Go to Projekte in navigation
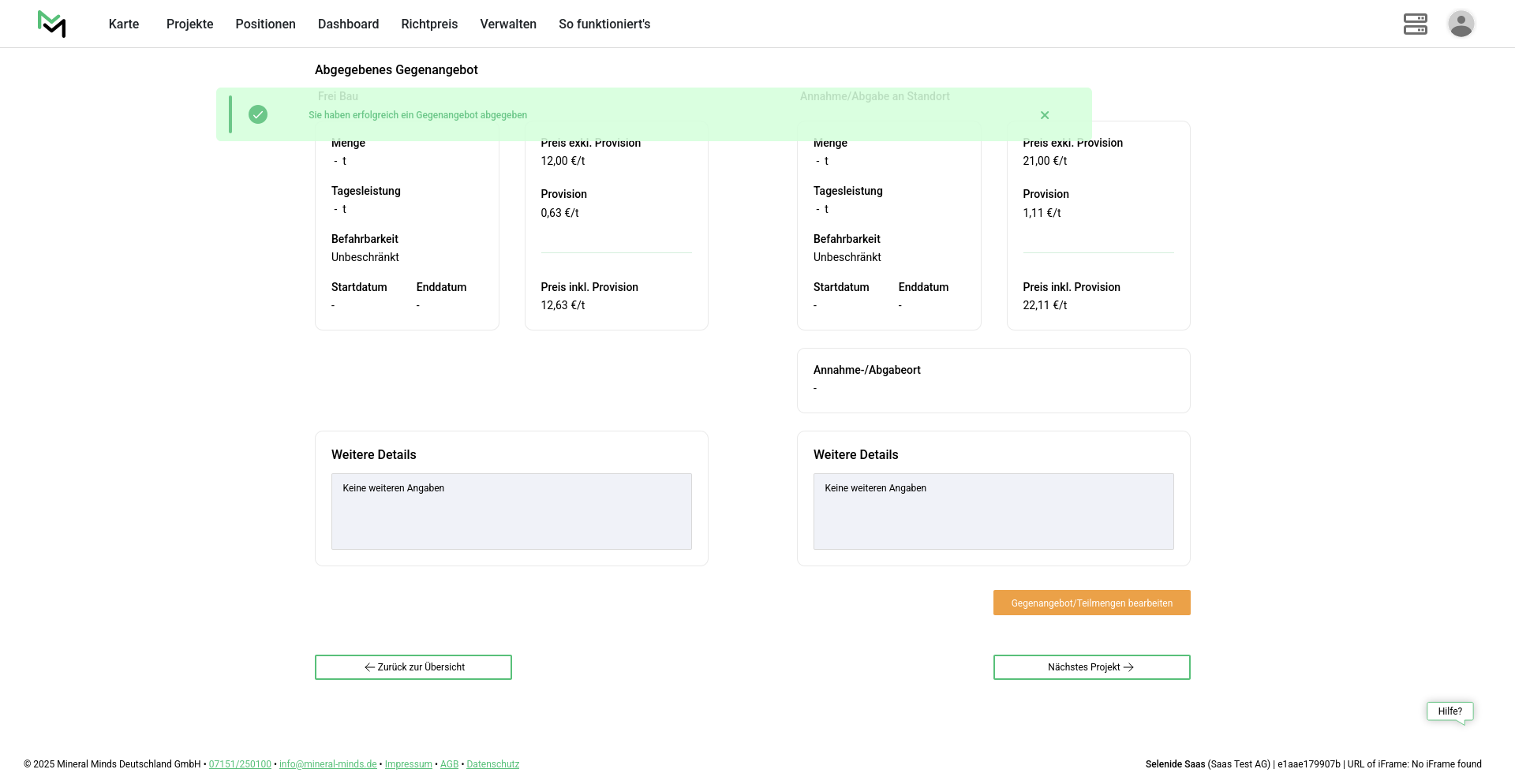 [x=189, y=24]
